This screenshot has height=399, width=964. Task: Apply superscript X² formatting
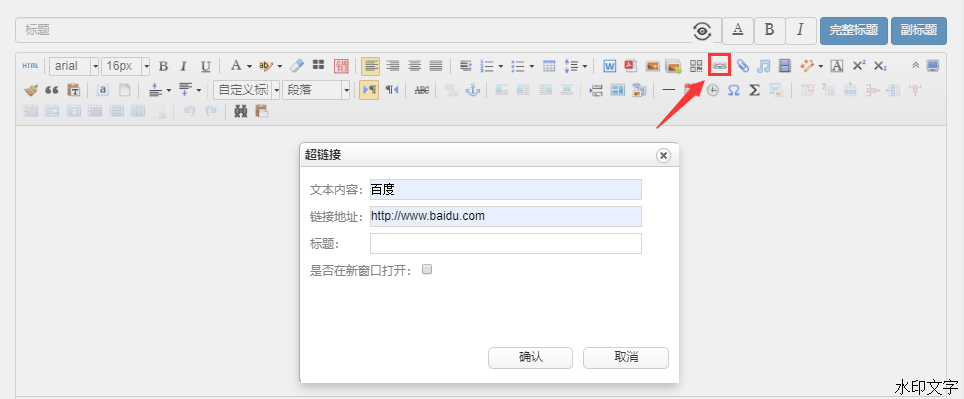[x=859, y=66]
